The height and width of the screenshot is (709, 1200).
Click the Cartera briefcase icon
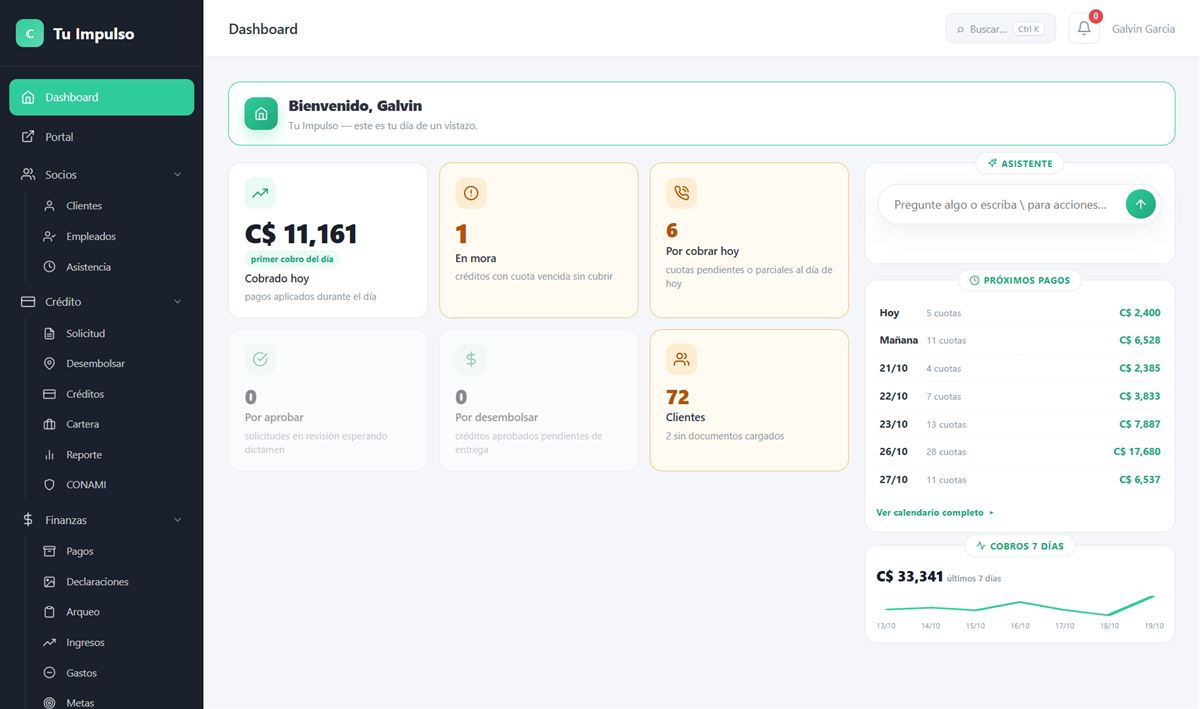pyautogui.click(x=49, y=424)
